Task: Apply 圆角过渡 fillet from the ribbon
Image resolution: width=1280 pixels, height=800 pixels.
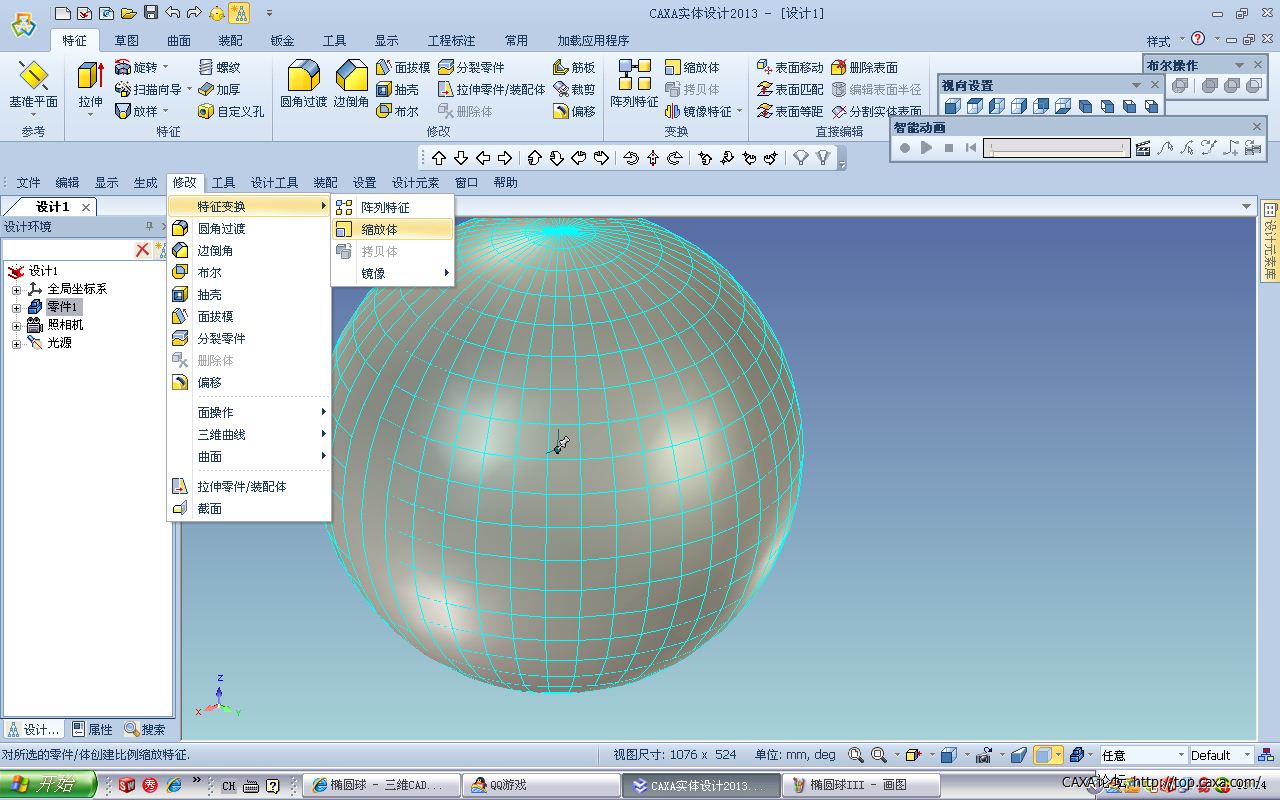Action: click(303, 85)
